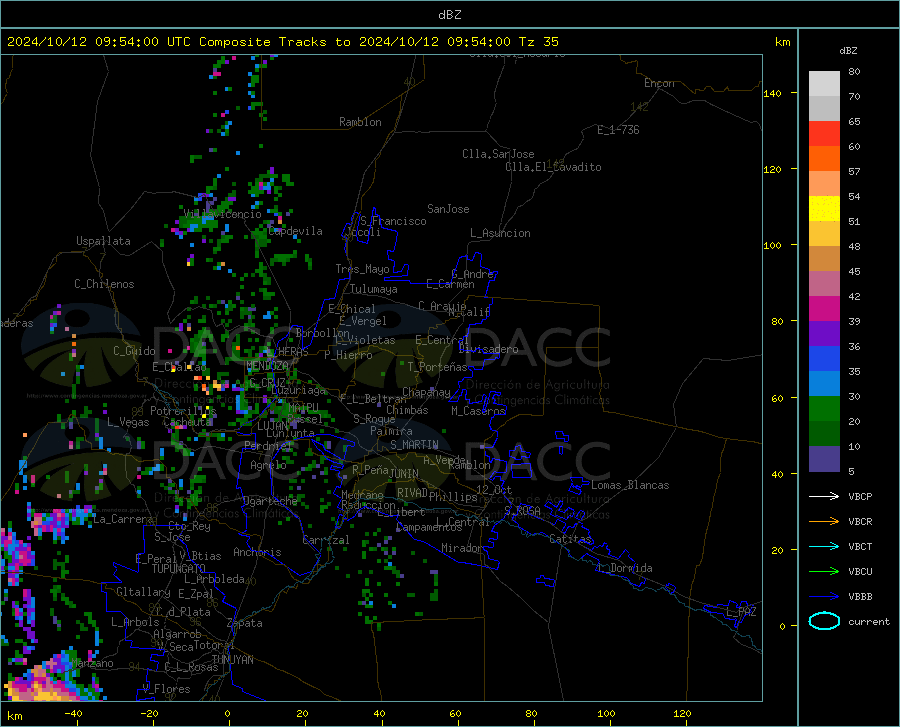Select the 'Clla.SanJose' label

click(x=498, y=154)
